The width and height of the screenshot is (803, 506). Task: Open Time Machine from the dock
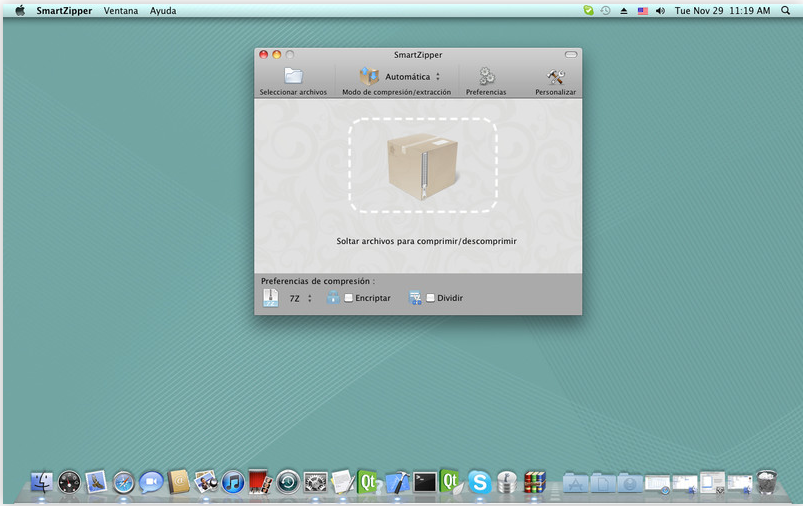pos(288,482)
